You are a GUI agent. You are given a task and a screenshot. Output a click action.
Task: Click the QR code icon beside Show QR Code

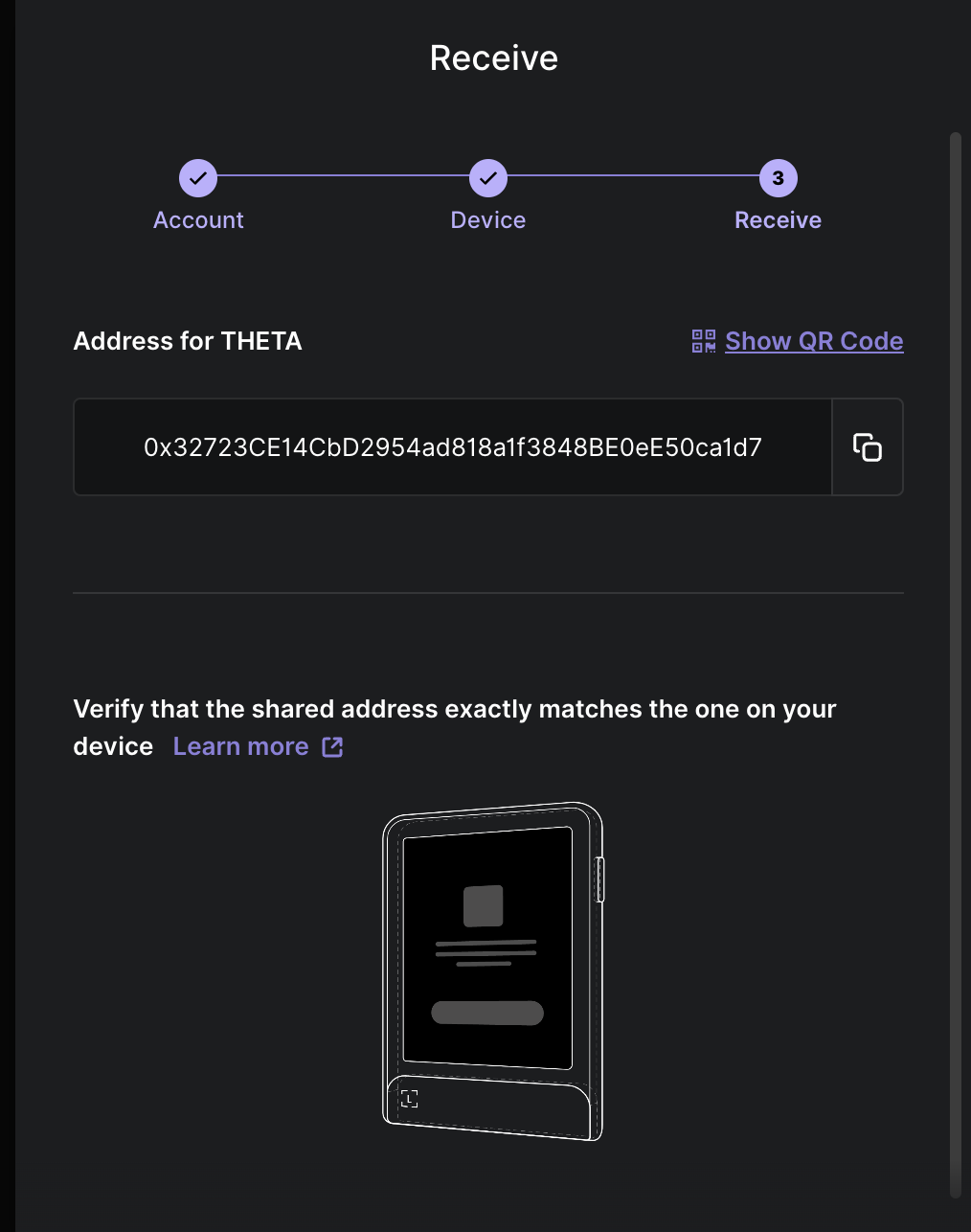tap(703, 341)
